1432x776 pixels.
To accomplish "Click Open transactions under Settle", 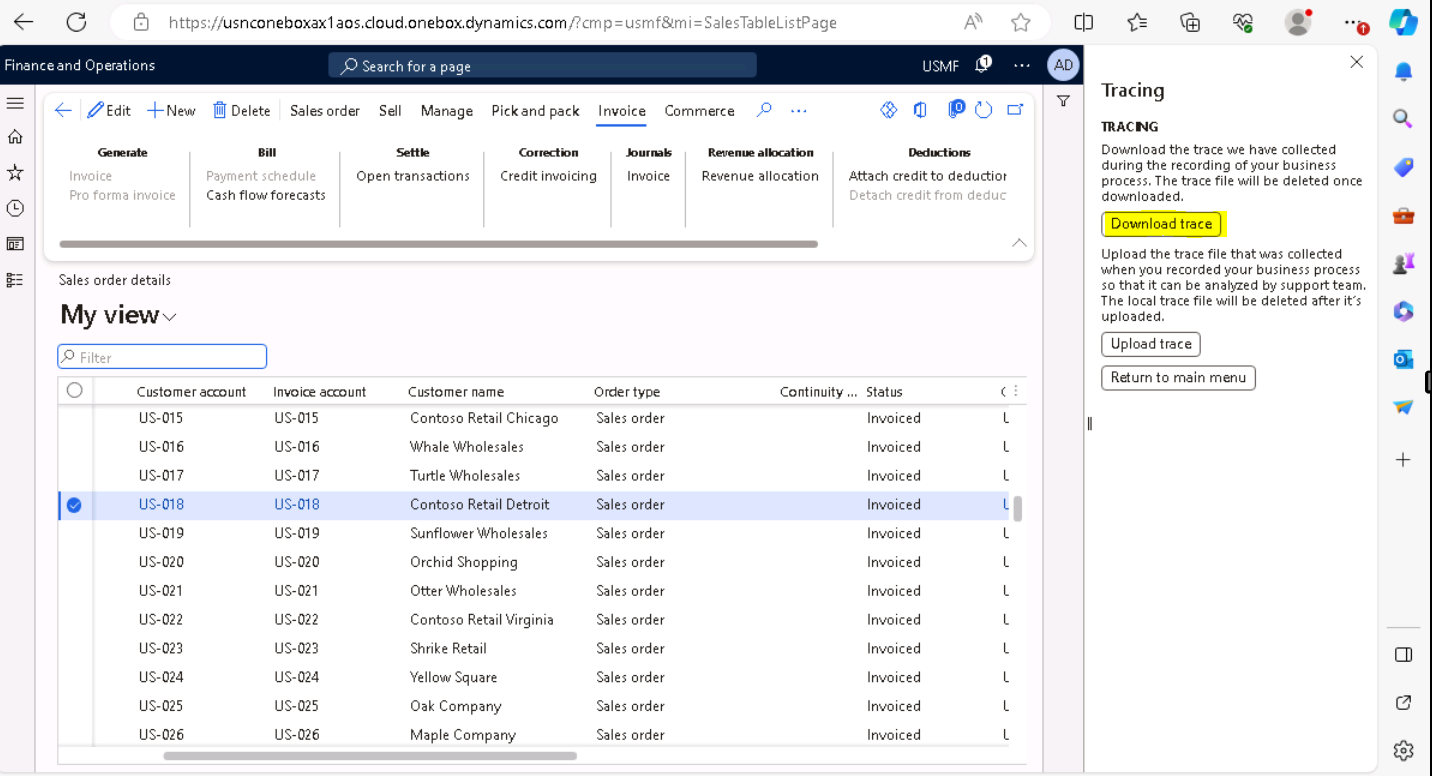I will (x=413, y=176).
